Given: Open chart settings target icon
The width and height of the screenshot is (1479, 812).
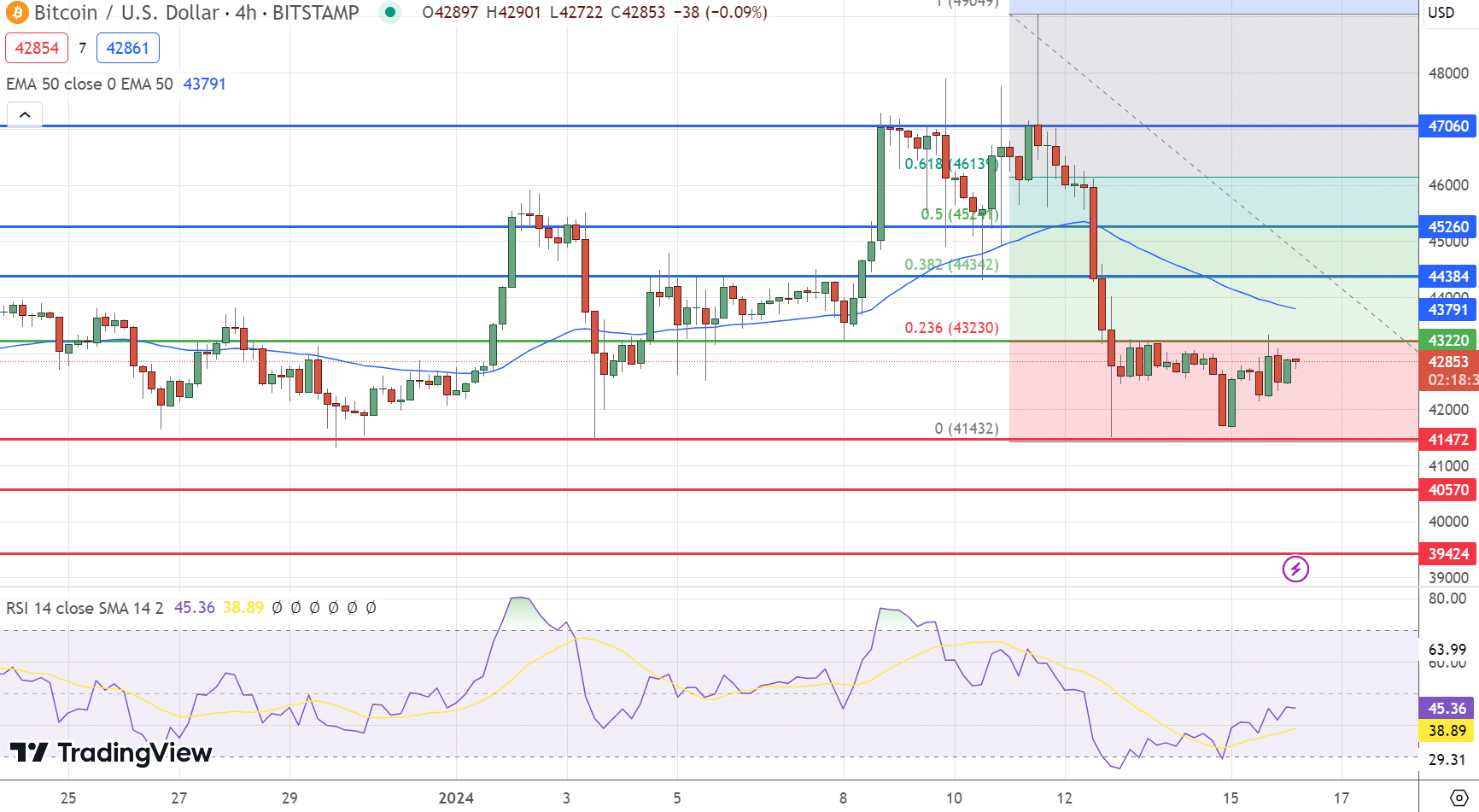Looking at the screenshot, I should coord(1459,798).
